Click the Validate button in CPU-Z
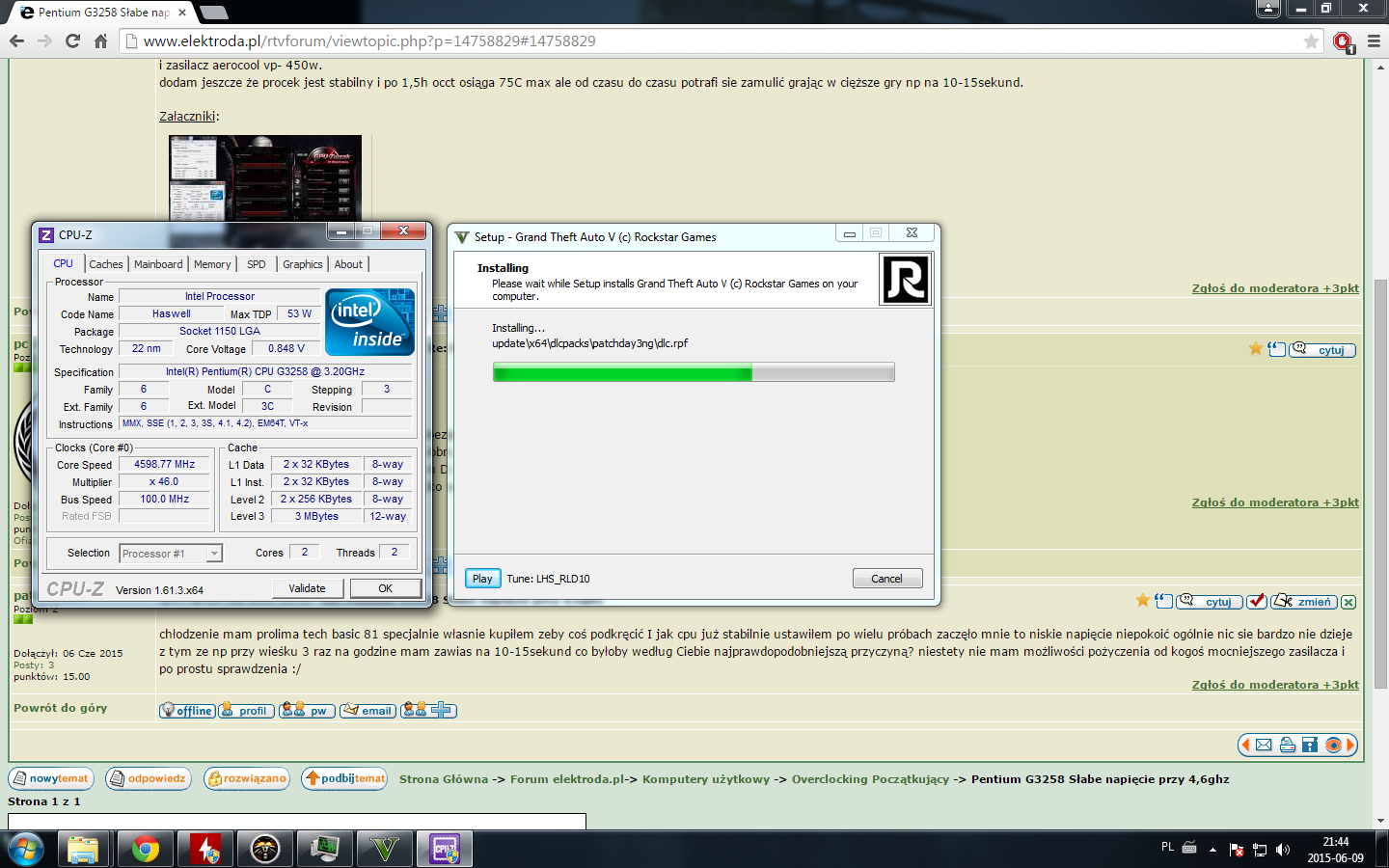Image resolution: width=1389 pixels, height=868 pixels. tap(307, 588)
